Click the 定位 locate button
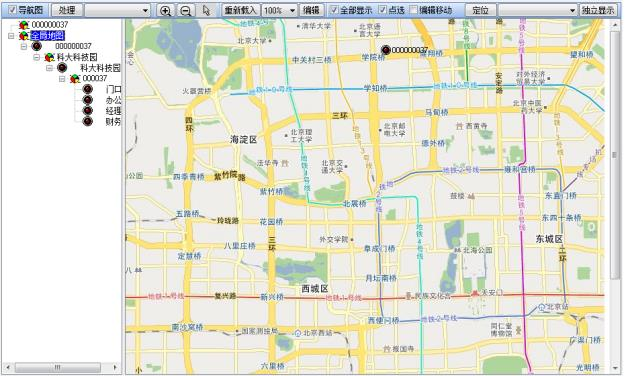 pyautogui.click(x=481, y=10)
